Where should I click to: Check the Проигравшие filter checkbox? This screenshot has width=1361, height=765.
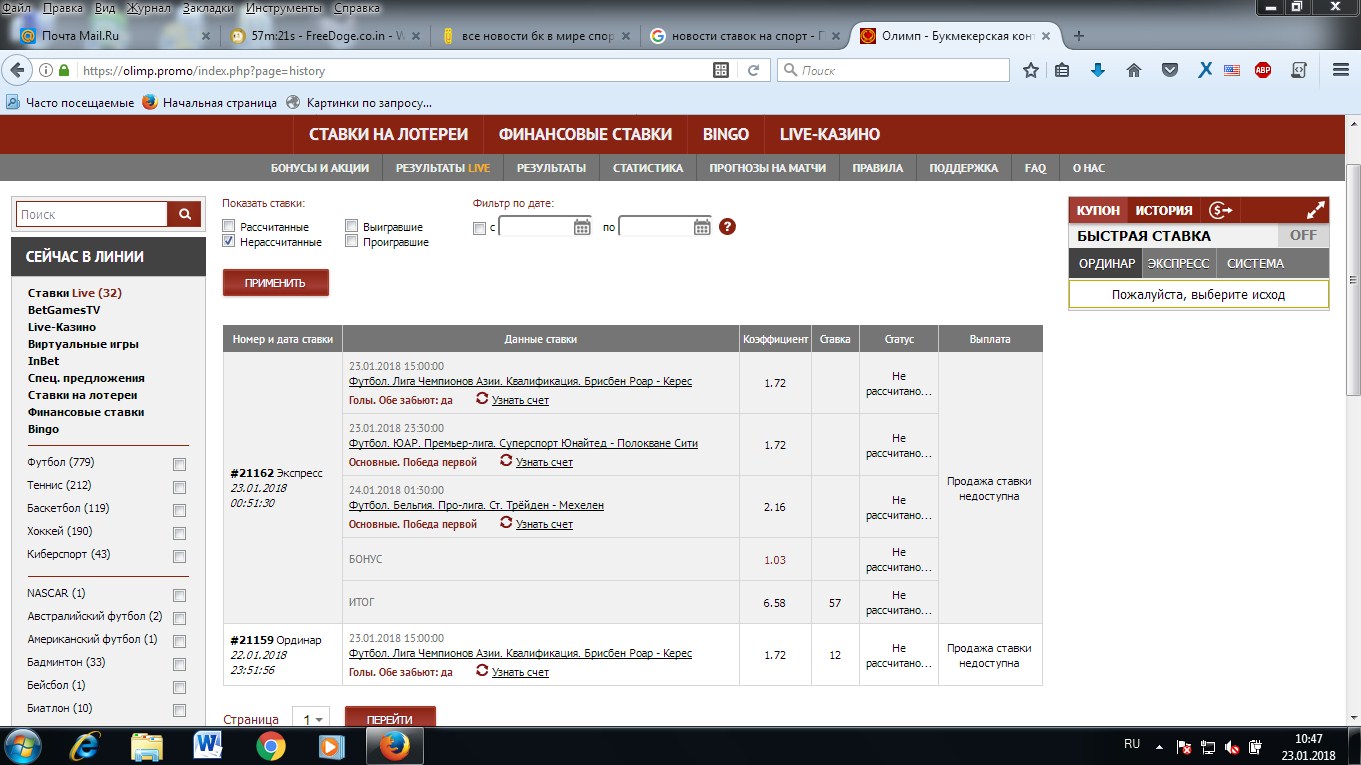[352, 241]
